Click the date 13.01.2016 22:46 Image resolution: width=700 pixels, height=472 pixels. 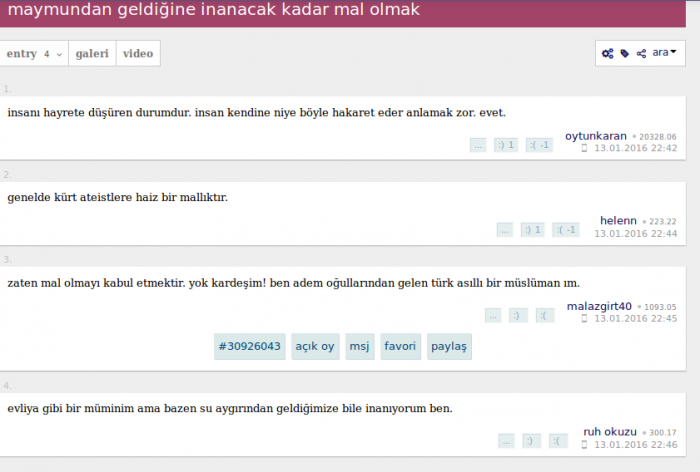(636, 445)
